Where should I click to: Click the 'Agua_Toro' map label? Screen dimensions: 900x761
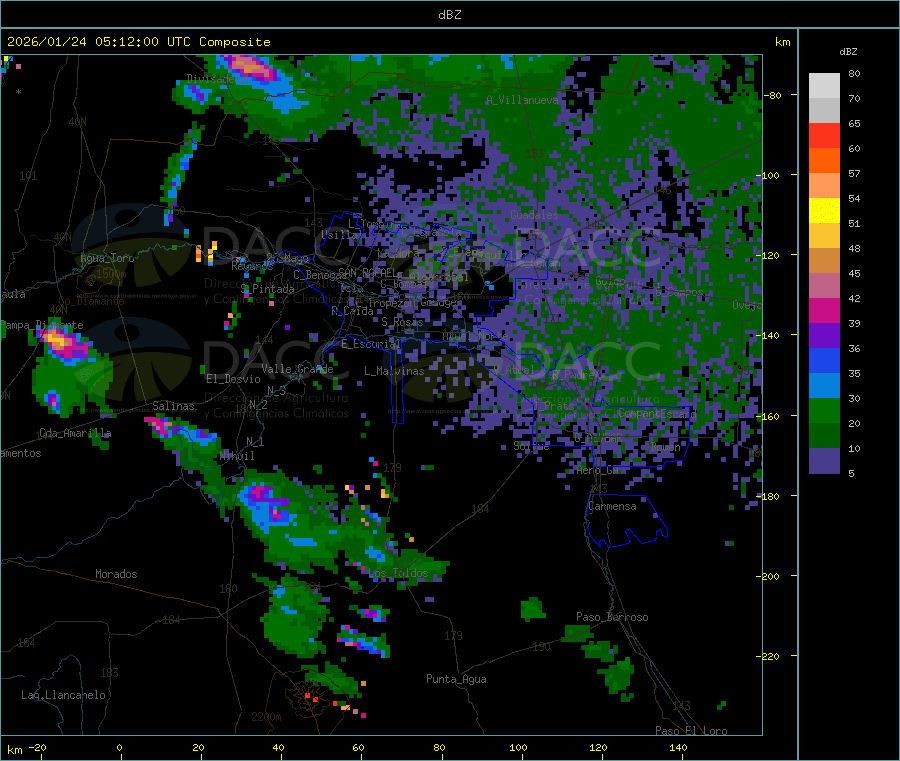tap(107, 258)
